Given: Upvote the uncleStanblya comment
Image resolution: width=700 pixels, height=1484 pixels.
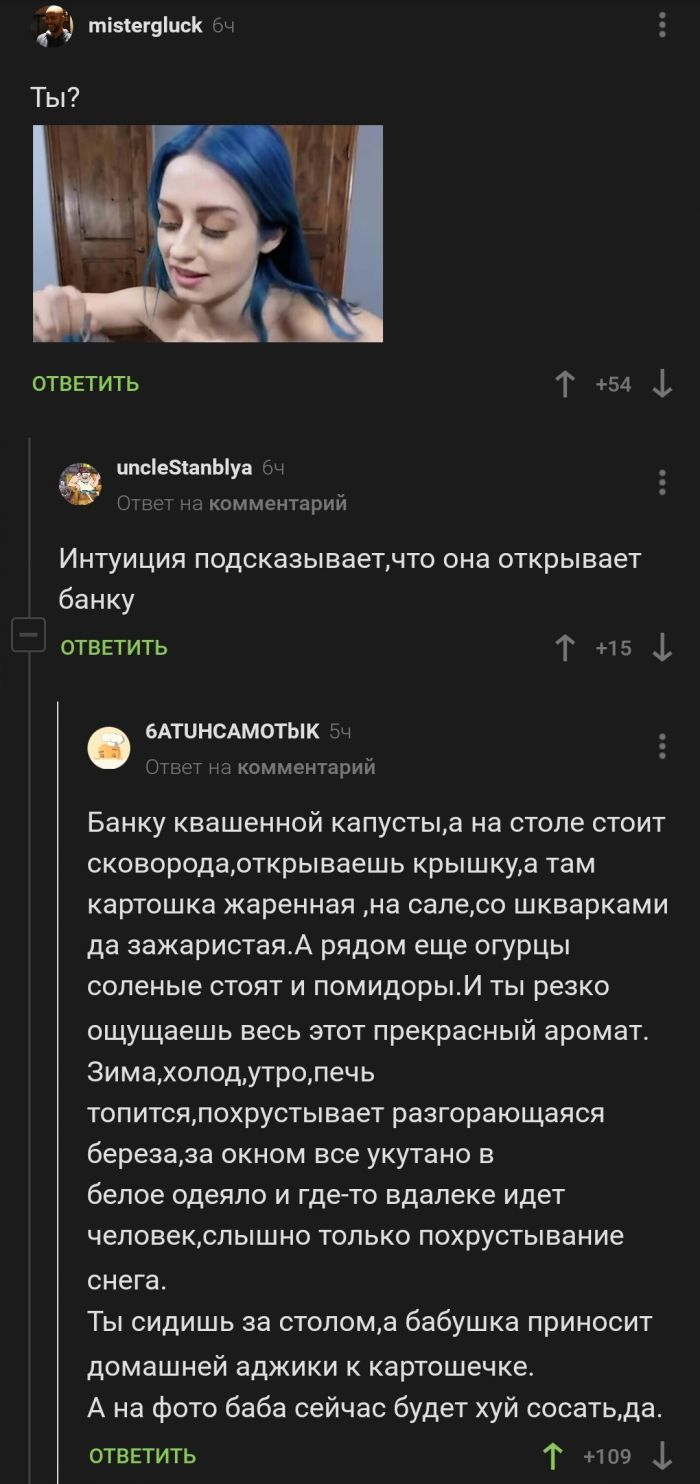Looking at the screenshot, I should point(566,648).
